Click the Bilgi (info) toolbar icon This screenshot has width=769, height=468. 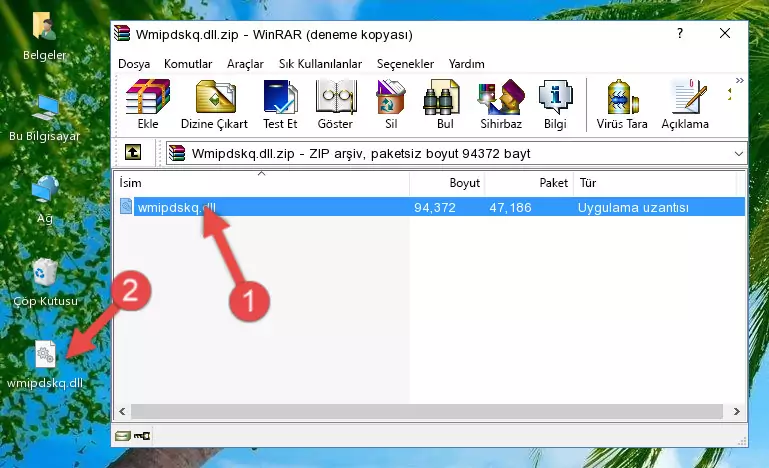555,104
